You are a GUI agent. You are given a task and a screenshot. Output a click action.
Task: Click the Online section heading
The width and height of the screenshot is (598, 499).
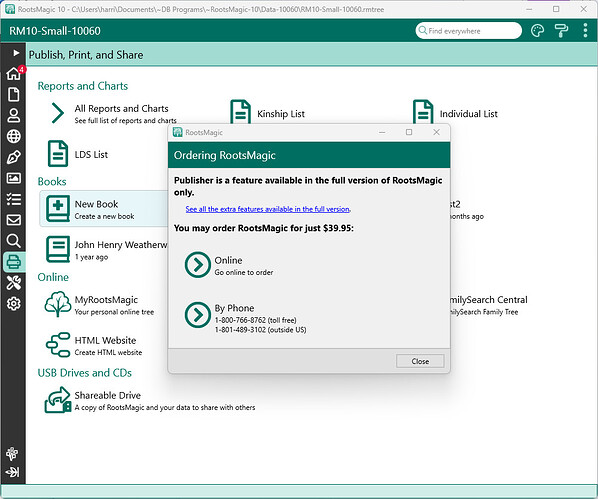tap(53, 277)
